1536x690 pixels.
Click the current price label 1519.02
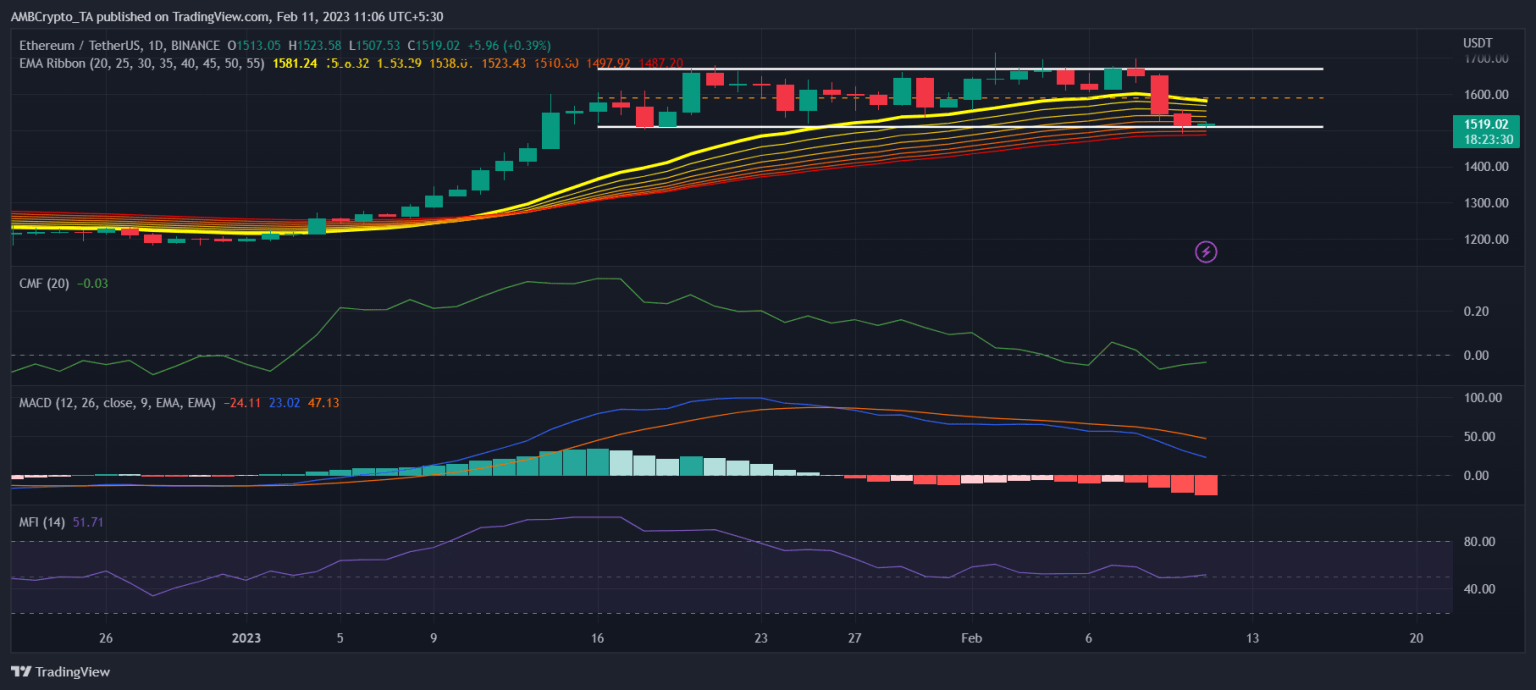coord(1485,124)
